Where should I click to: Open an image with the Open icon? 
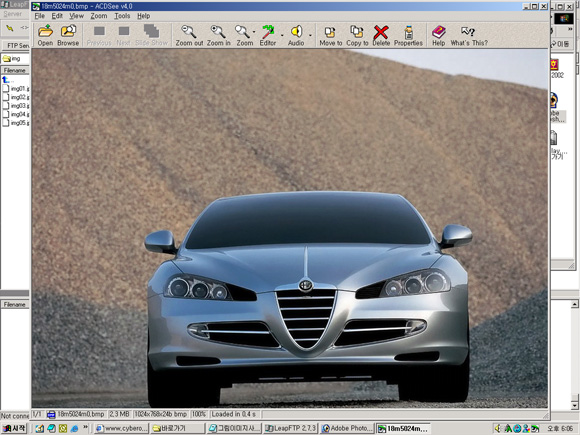coord(45,36)
